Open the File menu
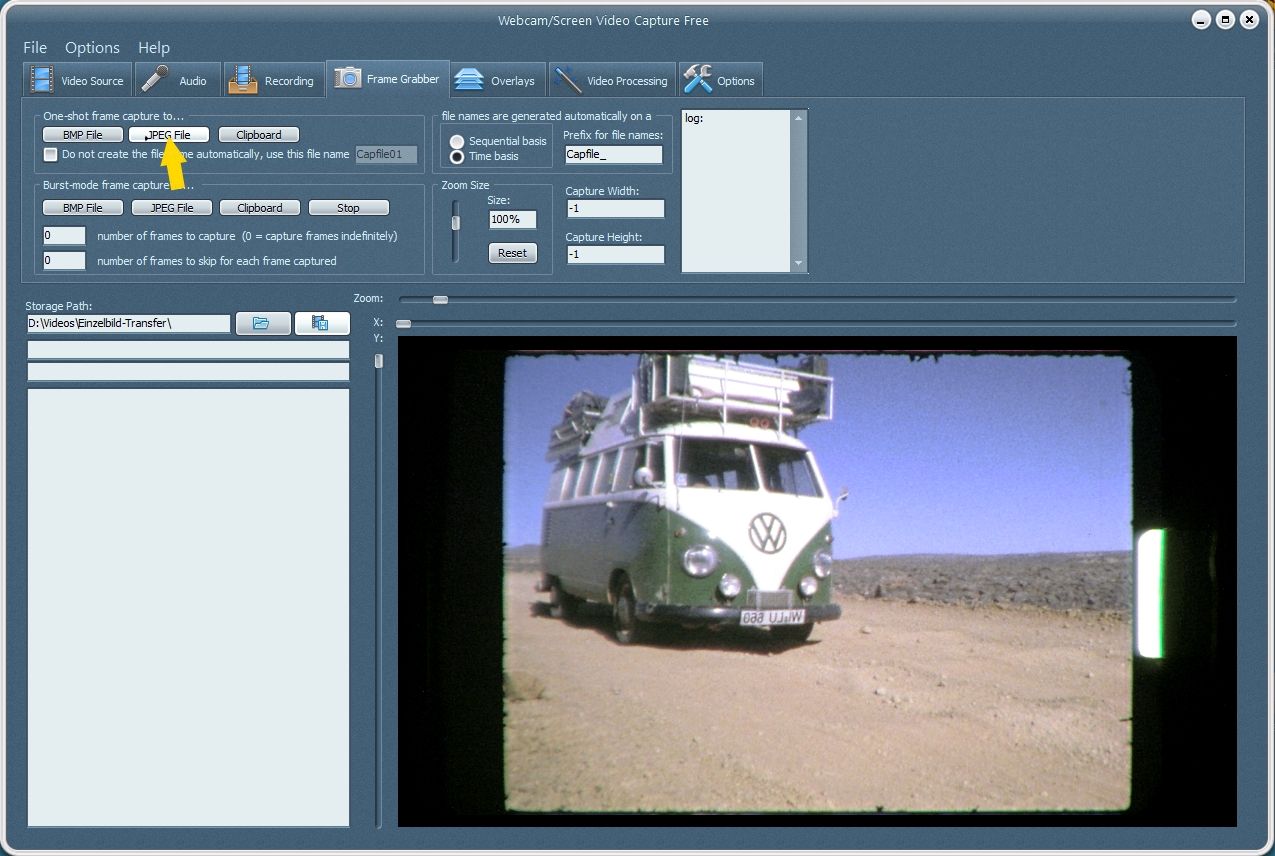This screenshot has height=856, width=1275. [35, 47]
